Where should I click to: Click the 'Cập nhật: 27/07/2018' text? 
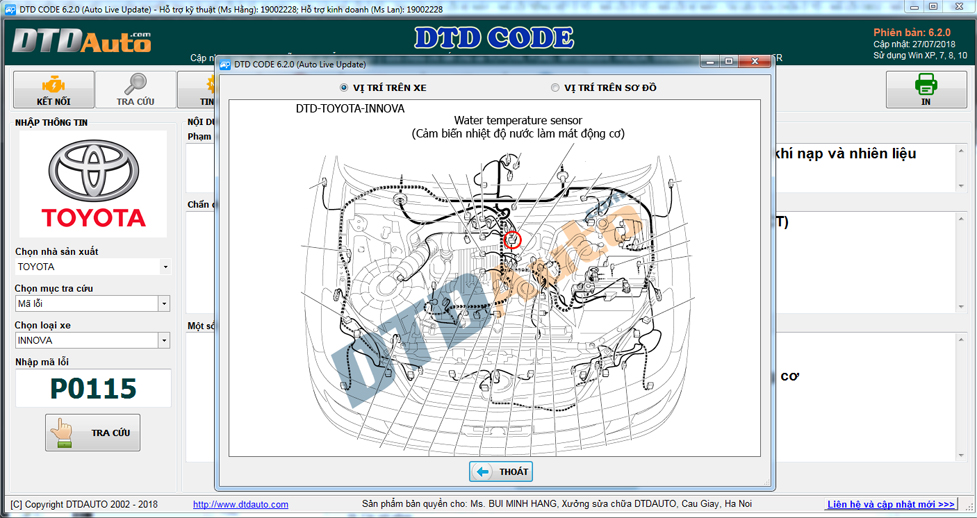click(915, 44)
